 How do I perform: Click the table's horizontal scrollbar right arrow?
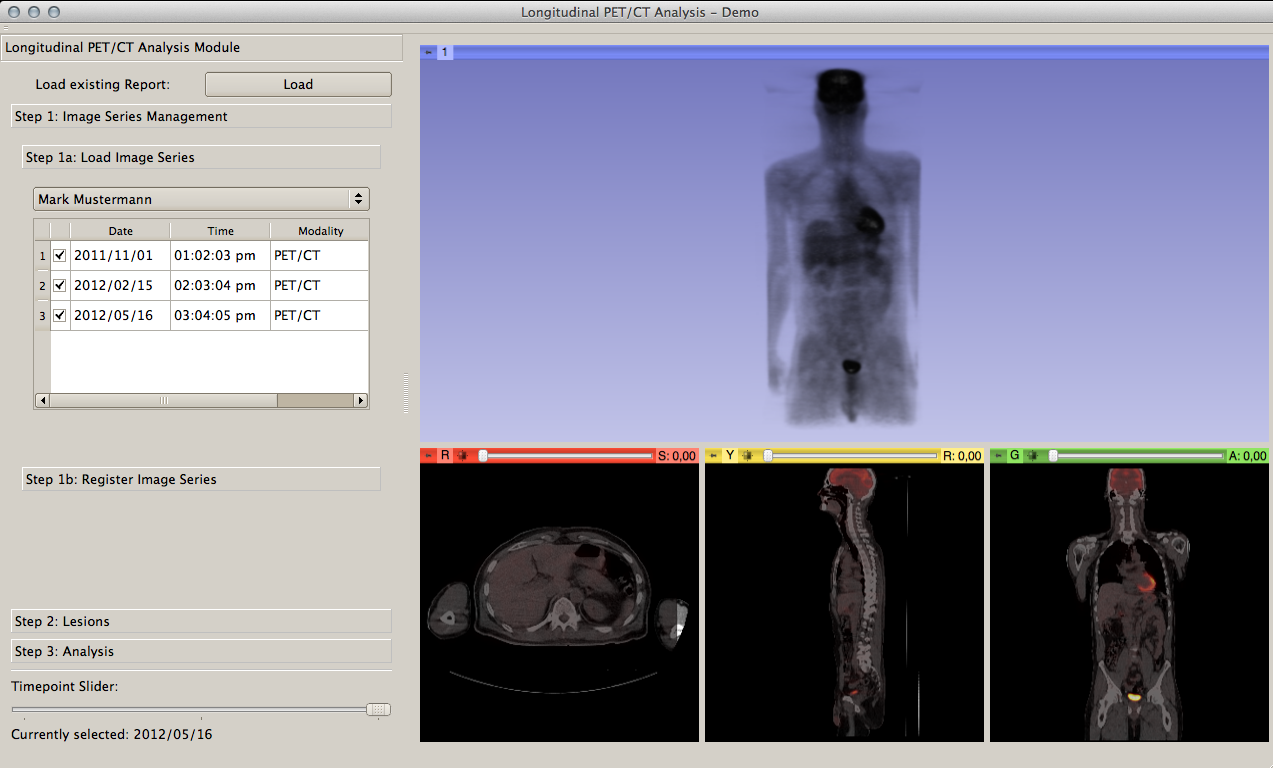click(x=361, y=401)
